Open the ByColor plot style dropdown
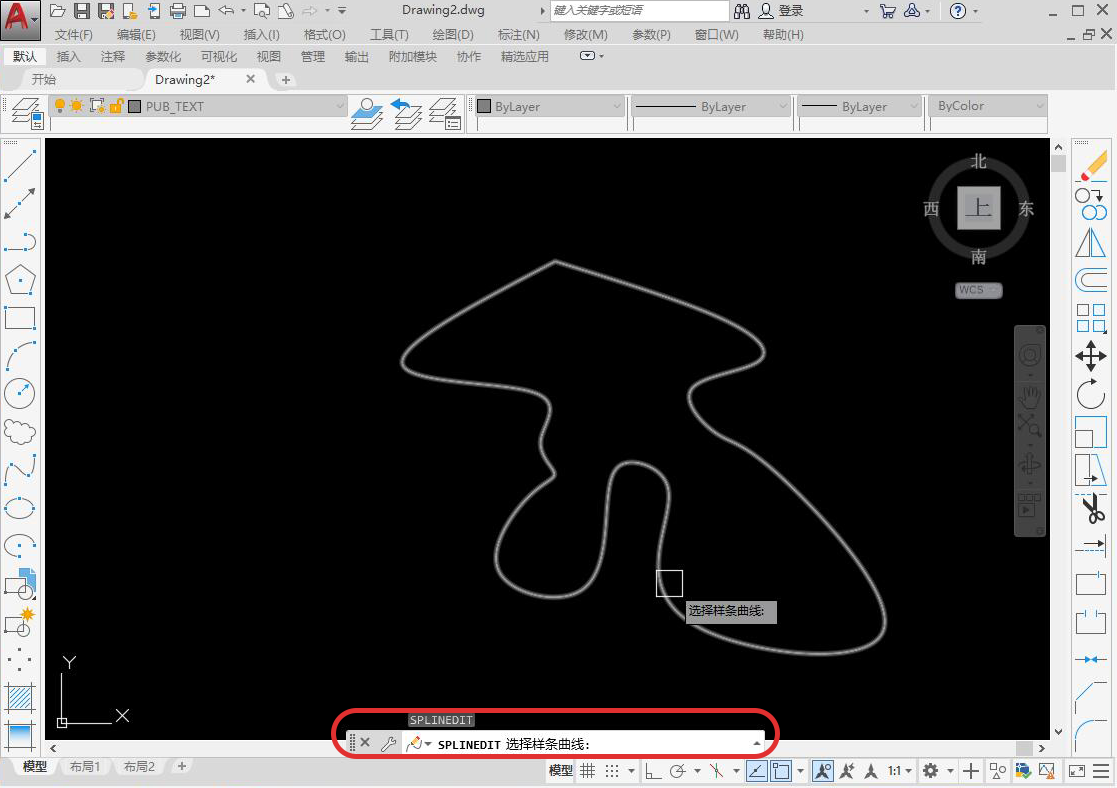 click(1039, 106)
